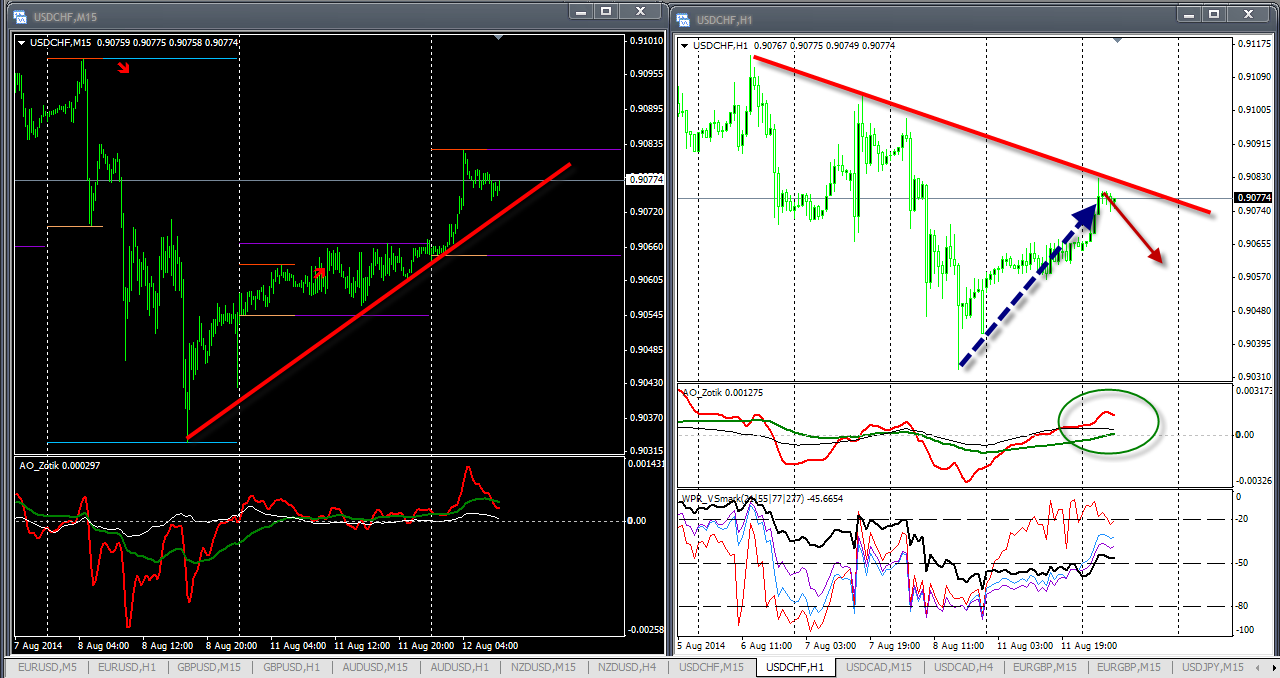
Task: Maximize the USDCHF,M15 chart window
Action: coord(607,11)
